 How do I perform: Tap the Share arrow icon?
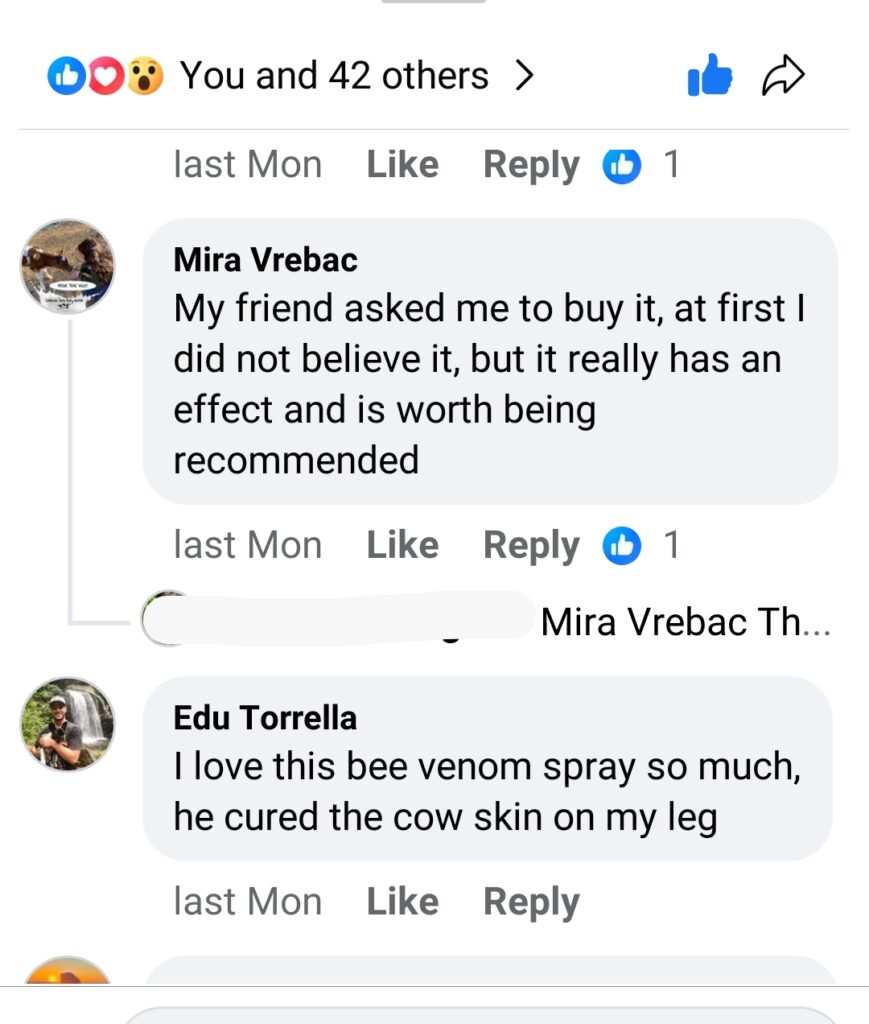(783, 76)
